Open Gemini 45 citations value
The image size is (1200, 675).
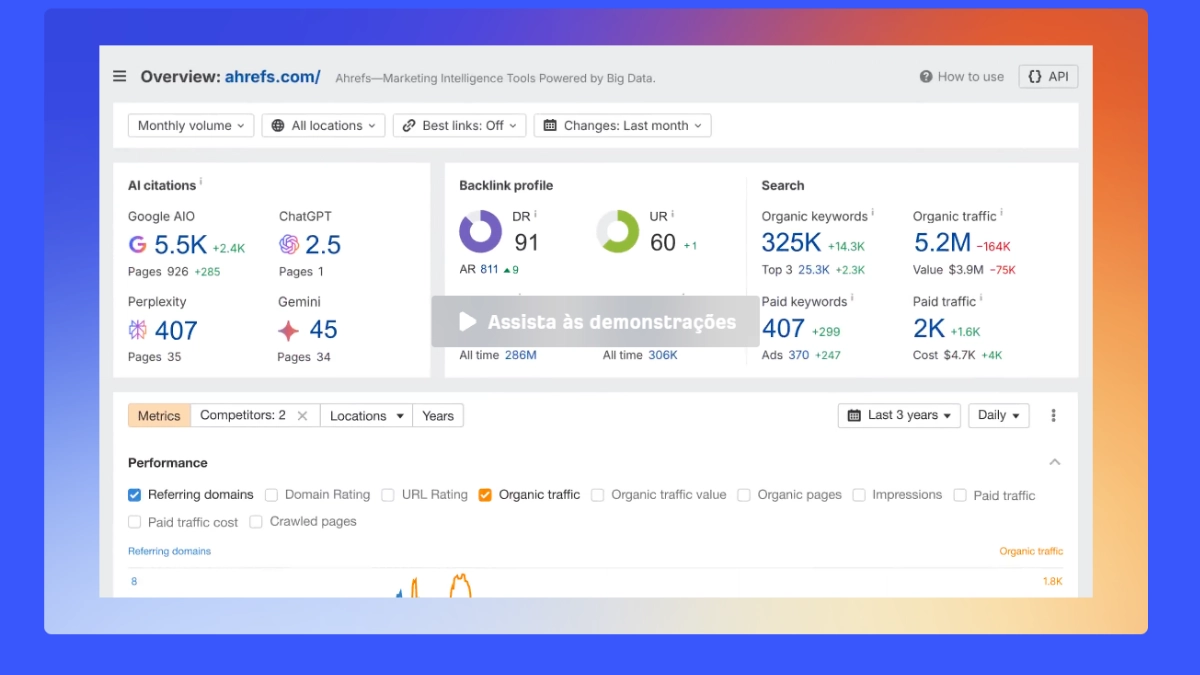tap(324, 330)
